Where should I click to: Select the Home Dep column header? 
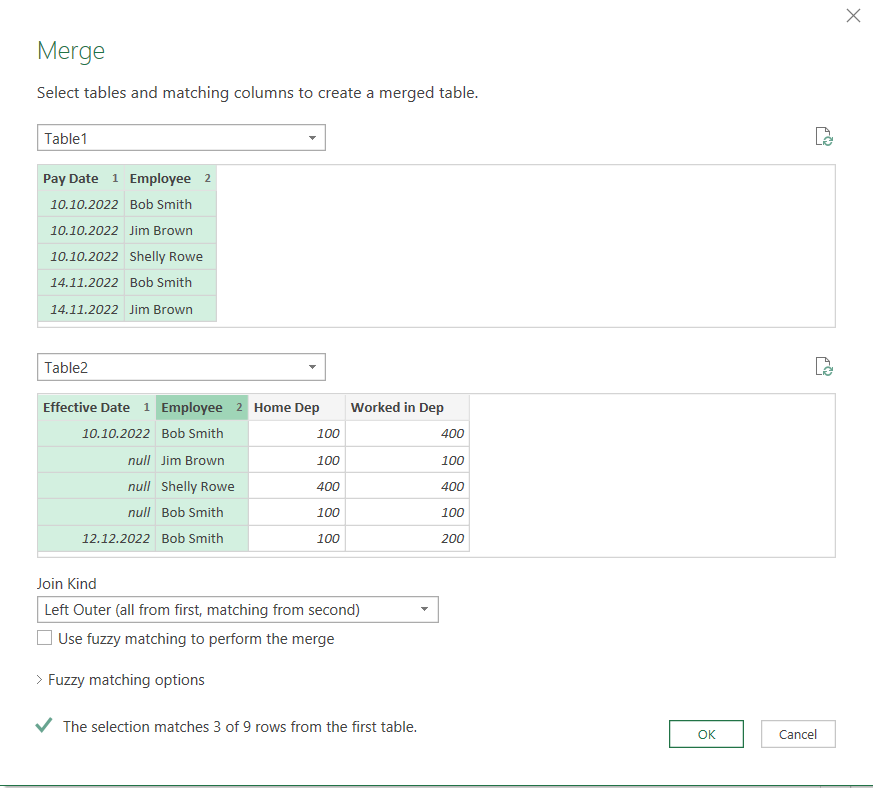286,407
